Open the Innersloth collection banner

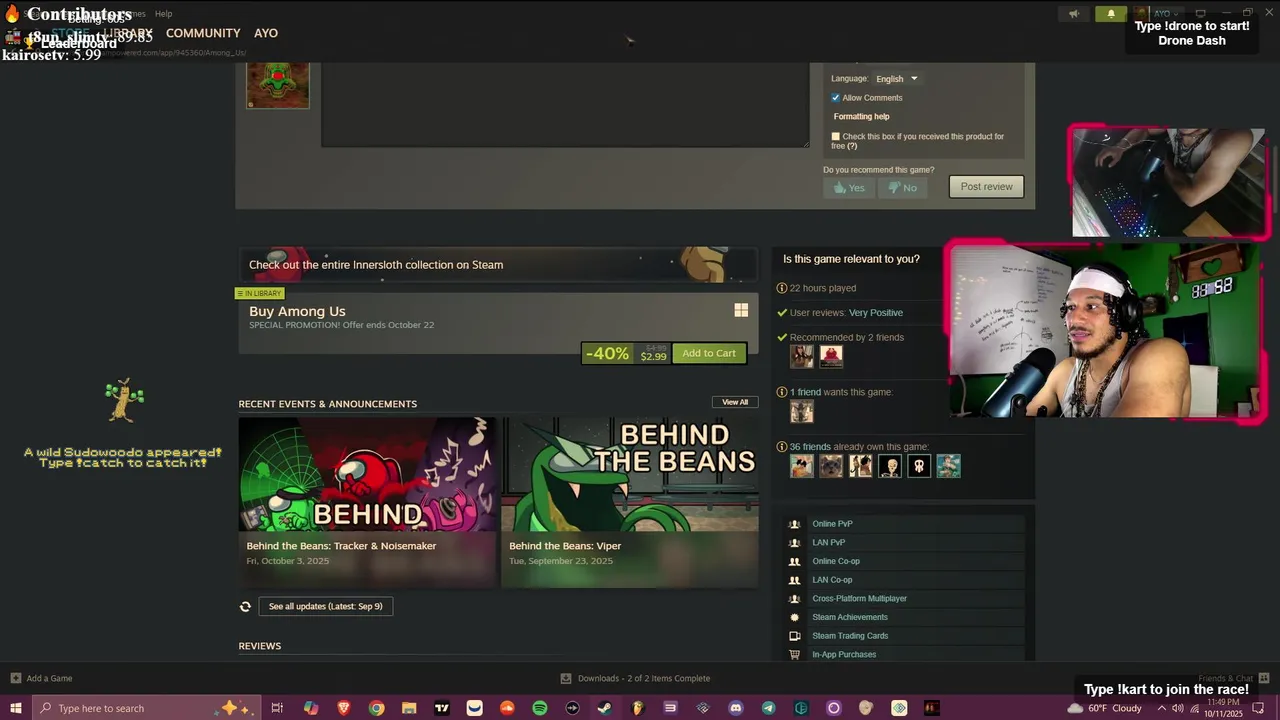[498, 265]
